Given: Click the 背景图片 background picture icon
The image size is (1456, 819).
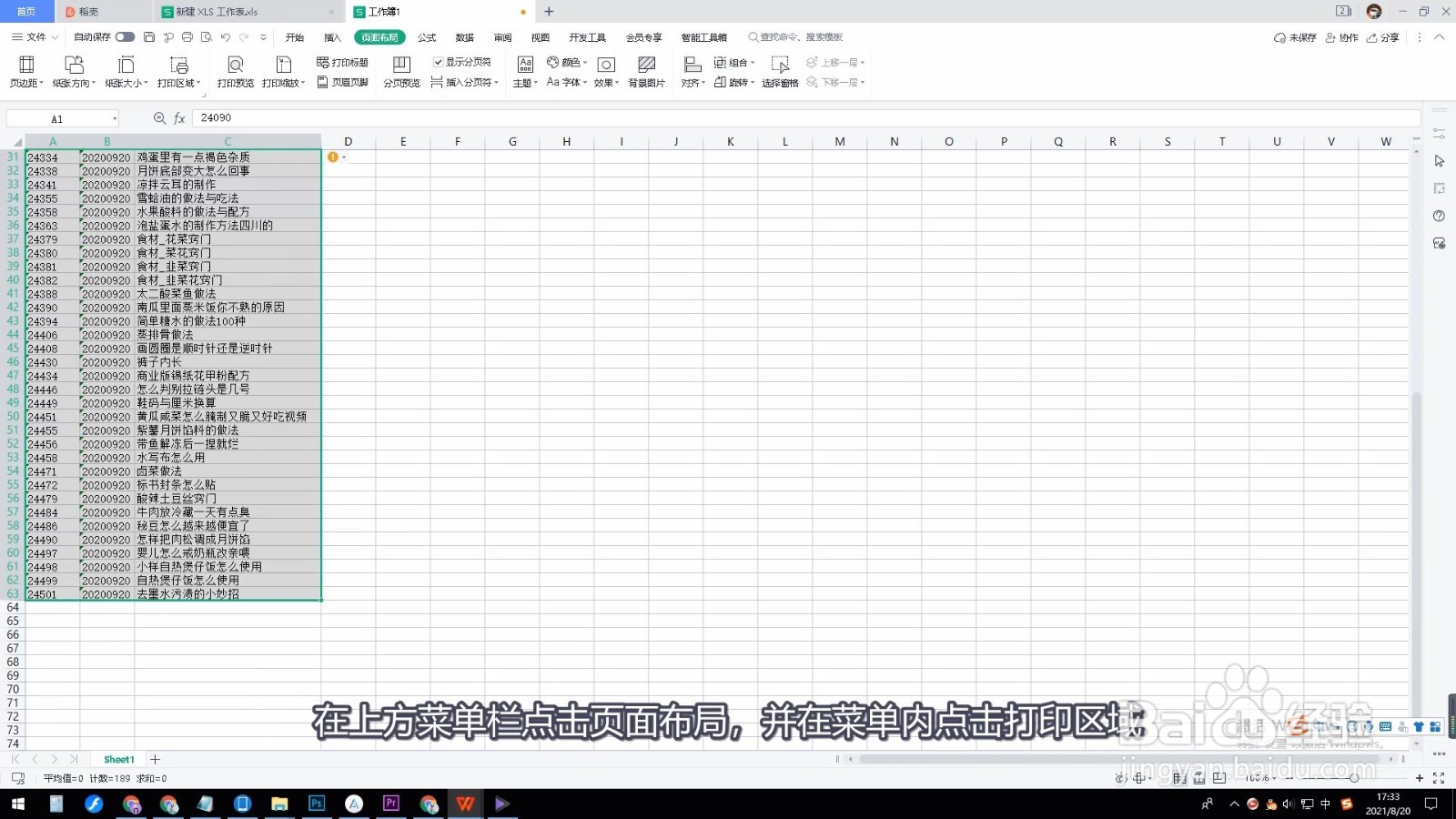Looking at the screenshot, I should coord(646,65).
